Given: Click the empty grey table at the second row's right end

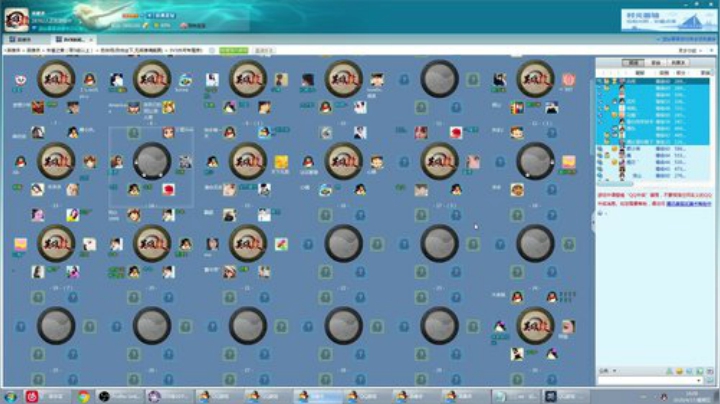Looking at the screenshot, I should click(x=535, y=161).
